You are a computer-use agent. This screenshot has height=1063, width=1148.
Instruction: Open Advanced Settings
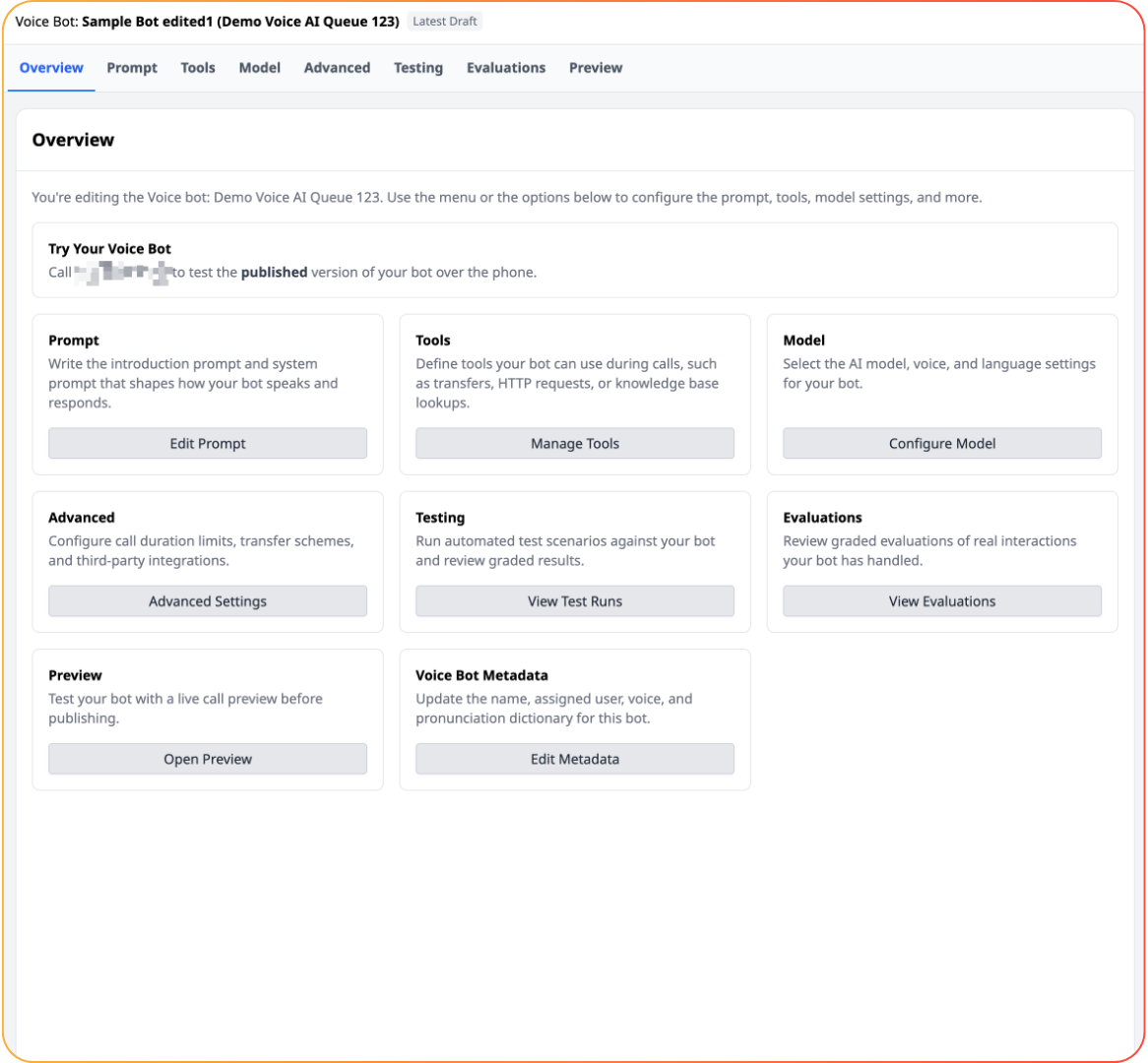pos(208,601)
